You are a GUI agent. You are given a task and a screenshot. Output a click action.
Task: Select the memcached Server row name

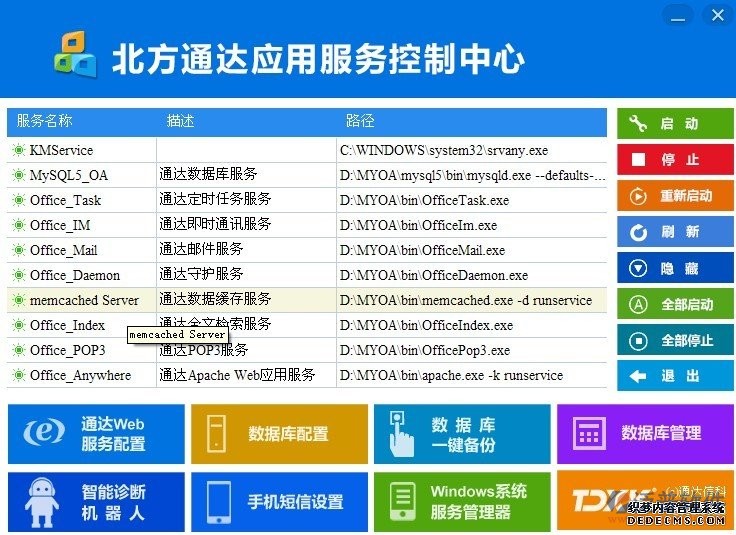pos(84,300)
